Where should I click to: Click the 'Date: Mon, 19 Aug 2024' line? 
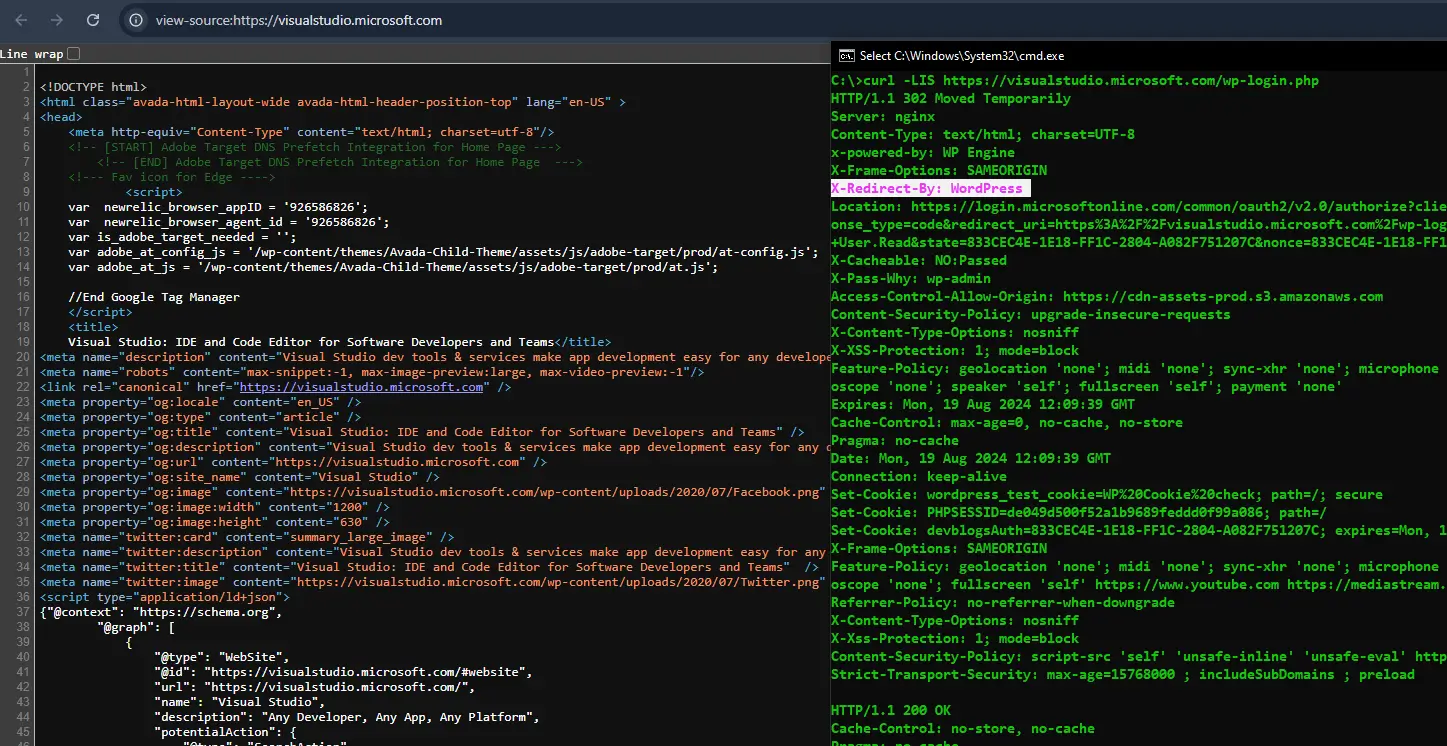(x=971, y=458)
